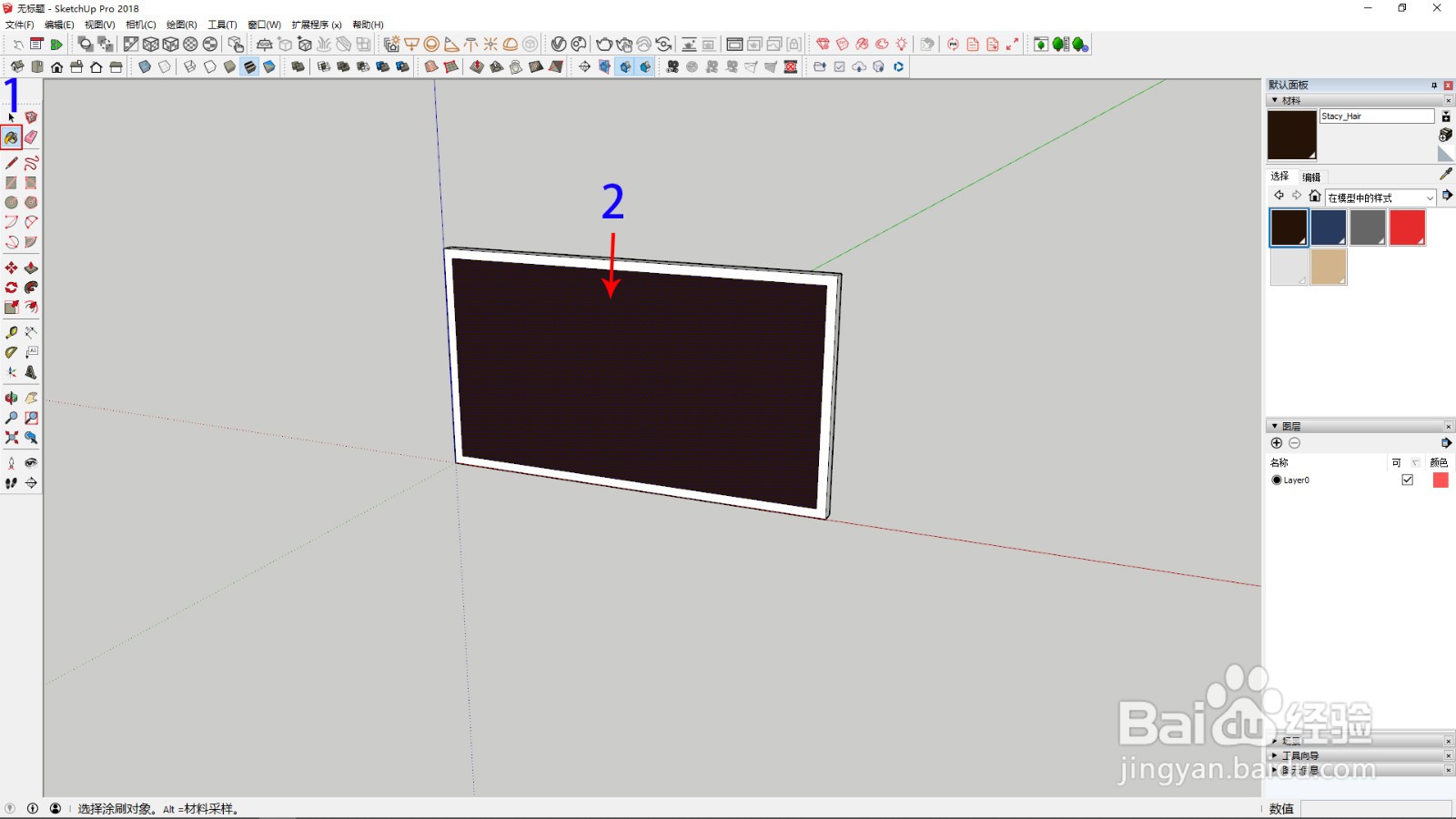Select the Axes tool
Viewport: 1456px width, 819px height.
(x=11, y=372)
